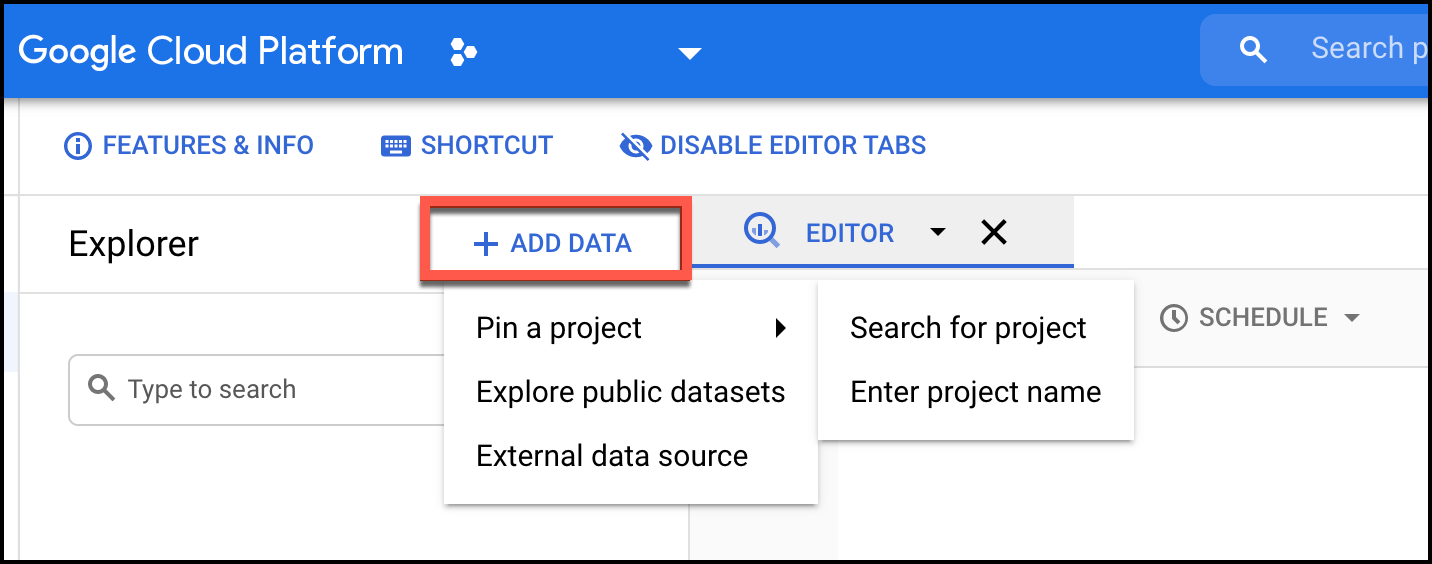
Task: Click the Shortcut keyboard icon
Action: [396, 146]
